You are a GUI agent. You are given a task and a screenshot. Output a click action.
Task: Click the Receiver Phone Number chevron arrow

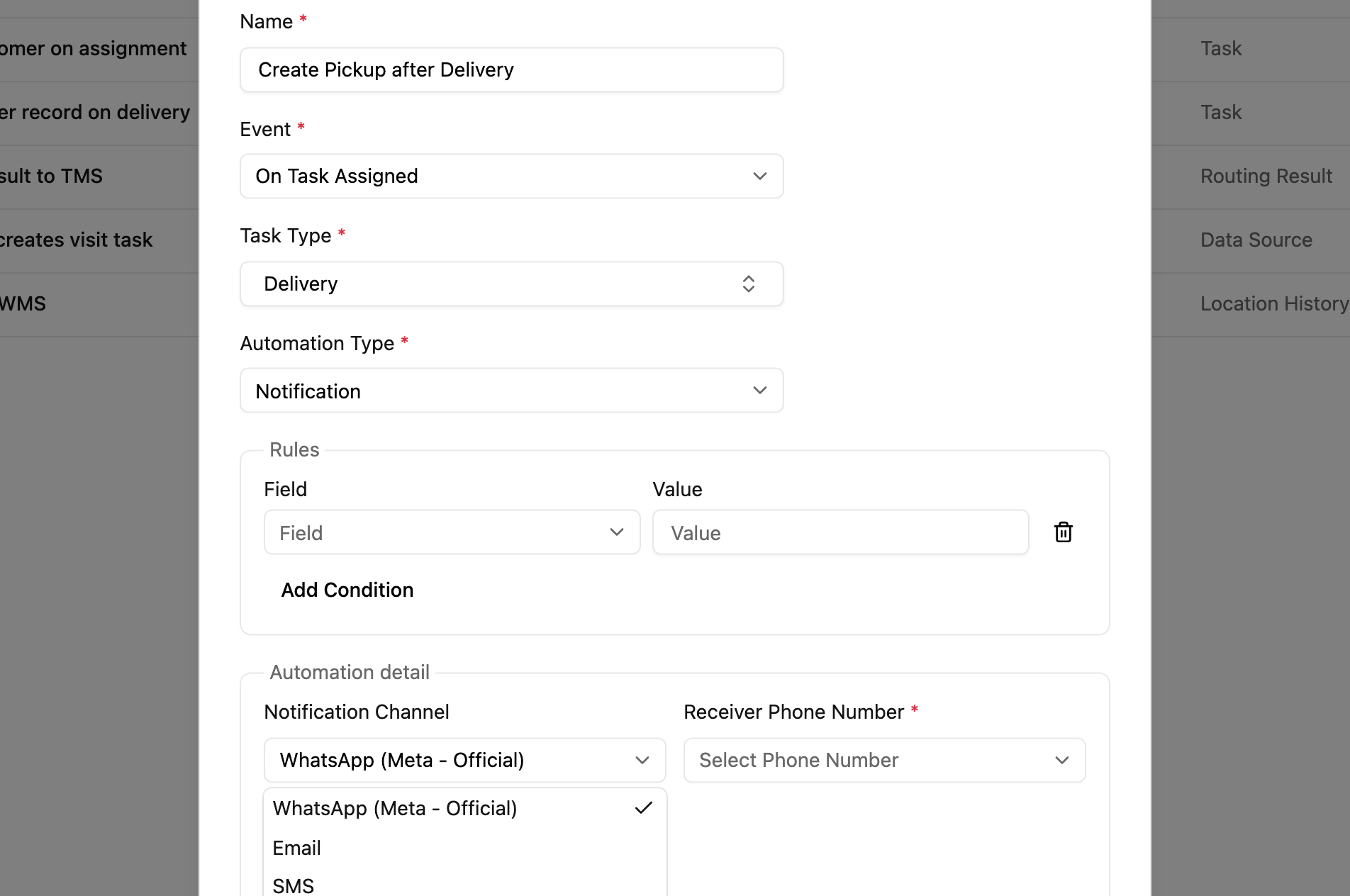tap(1062, 760)
